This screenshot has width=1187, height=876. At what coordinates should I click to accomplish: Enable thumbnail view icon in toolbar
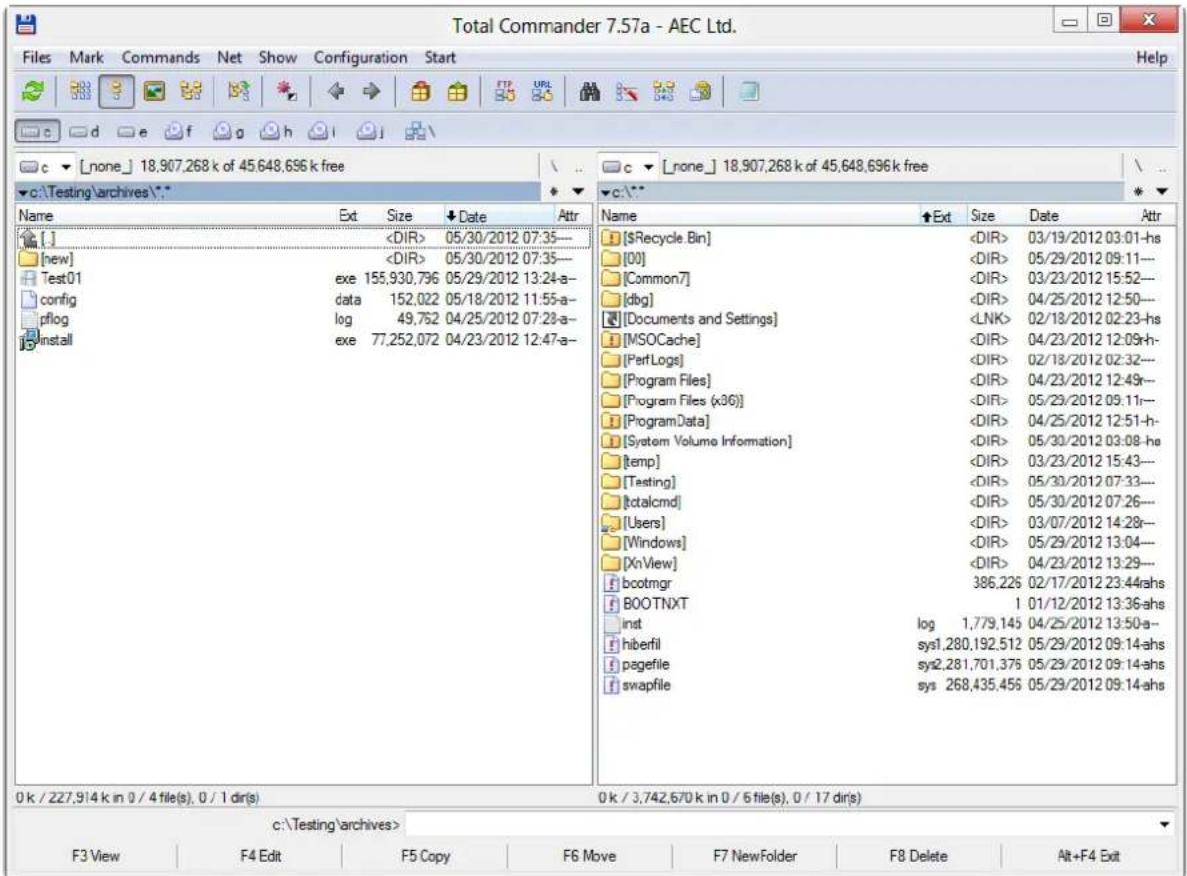(x=154, y=92)
